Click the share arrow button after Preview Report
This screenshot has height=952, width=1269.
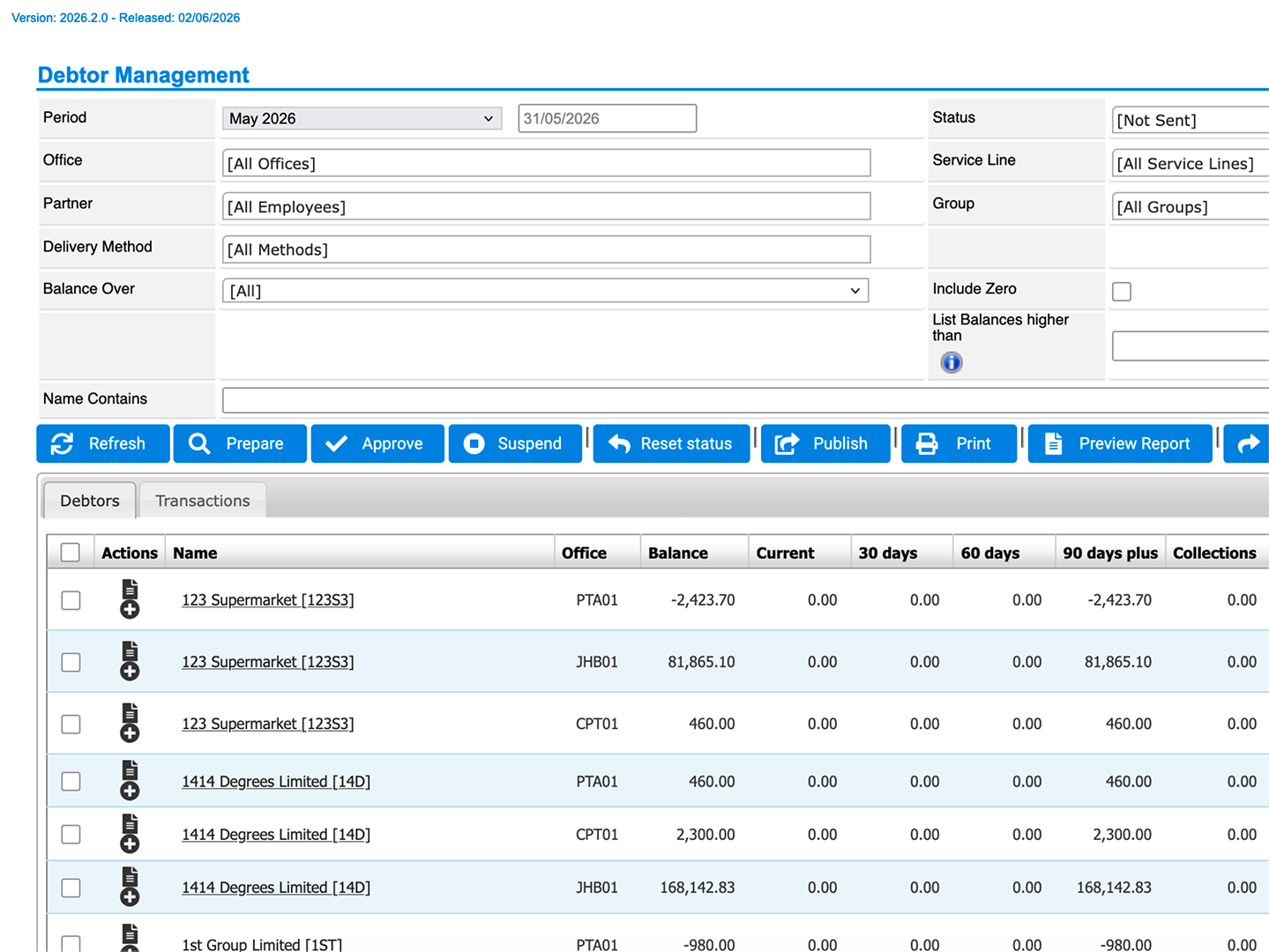(1247, 443)
